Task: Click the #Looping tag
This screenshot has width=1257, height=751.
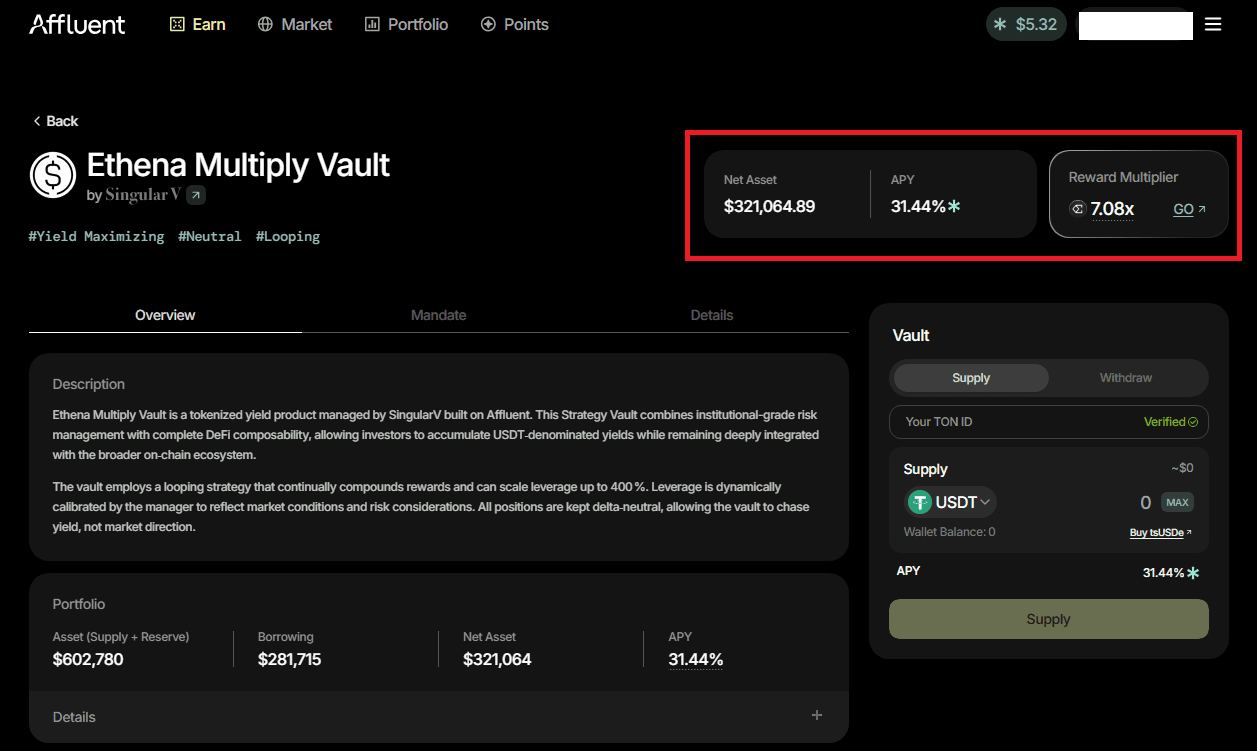Action: [x=288, y=237]
